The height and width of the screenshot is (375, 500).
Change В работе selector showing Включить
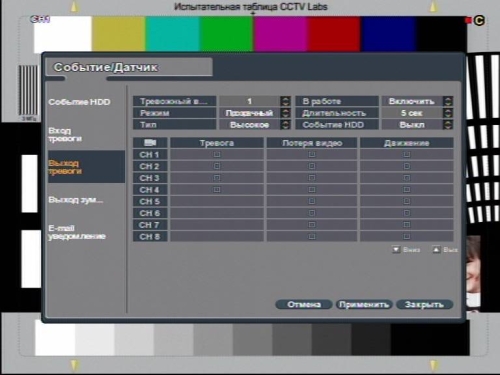pyautogui.click(x=417, y=101)
